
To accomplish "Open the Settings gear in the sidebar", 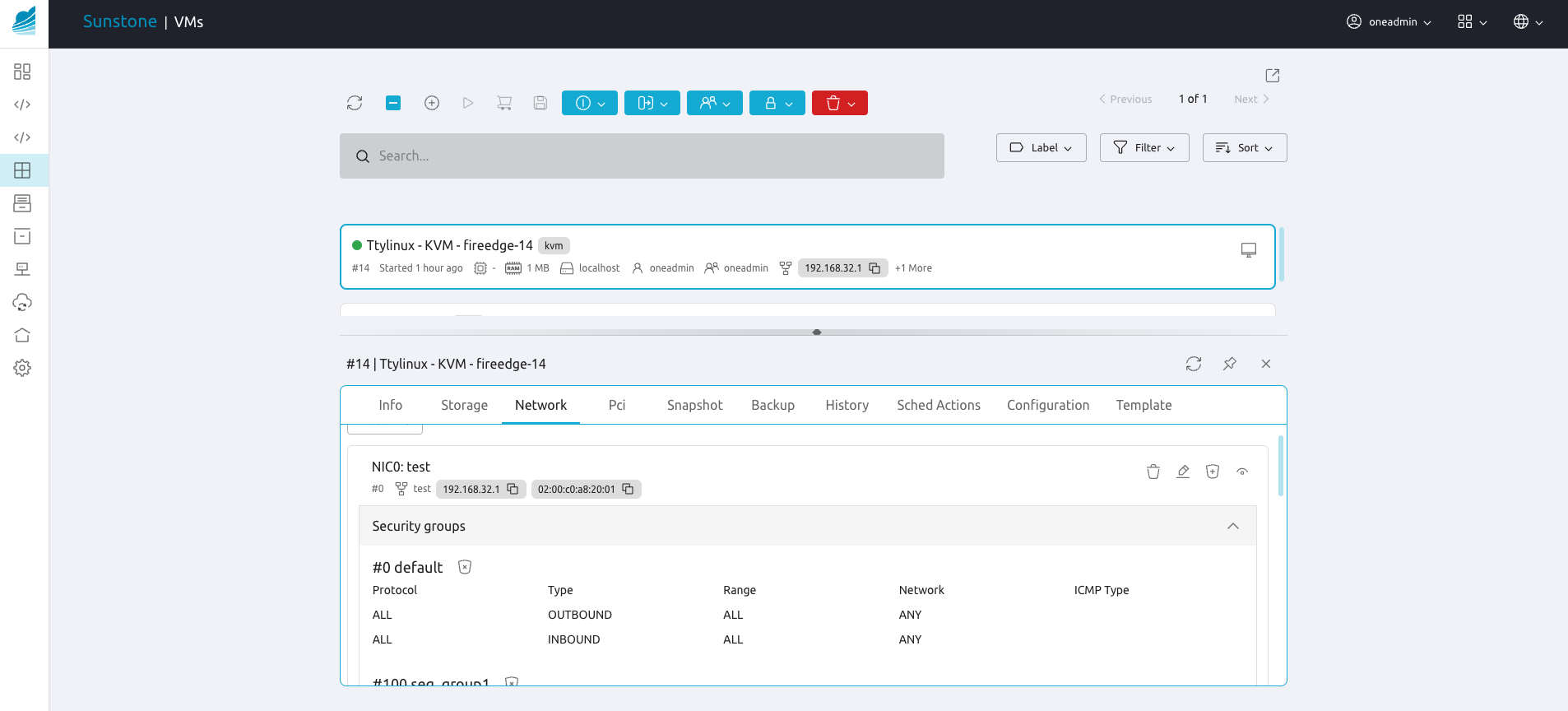I will click(22, 368).
